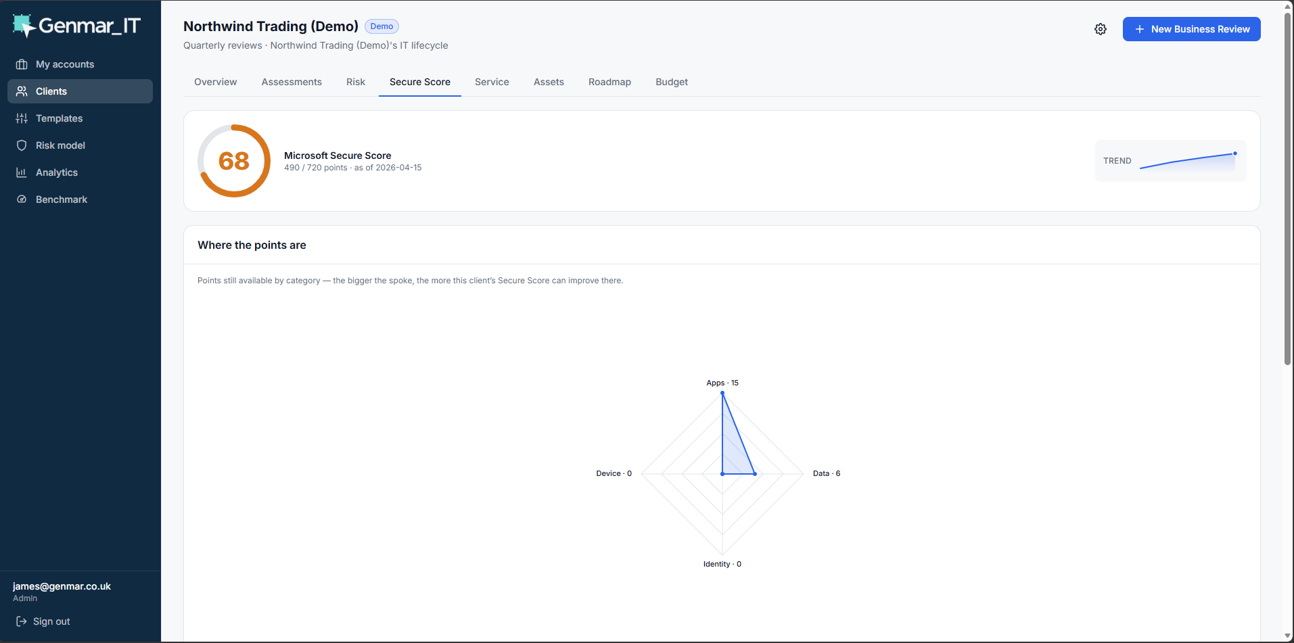This screenshot has height=643, width=1294.
Task: Click the Secure Score 68 ring gauge
Action: point(234,161)
